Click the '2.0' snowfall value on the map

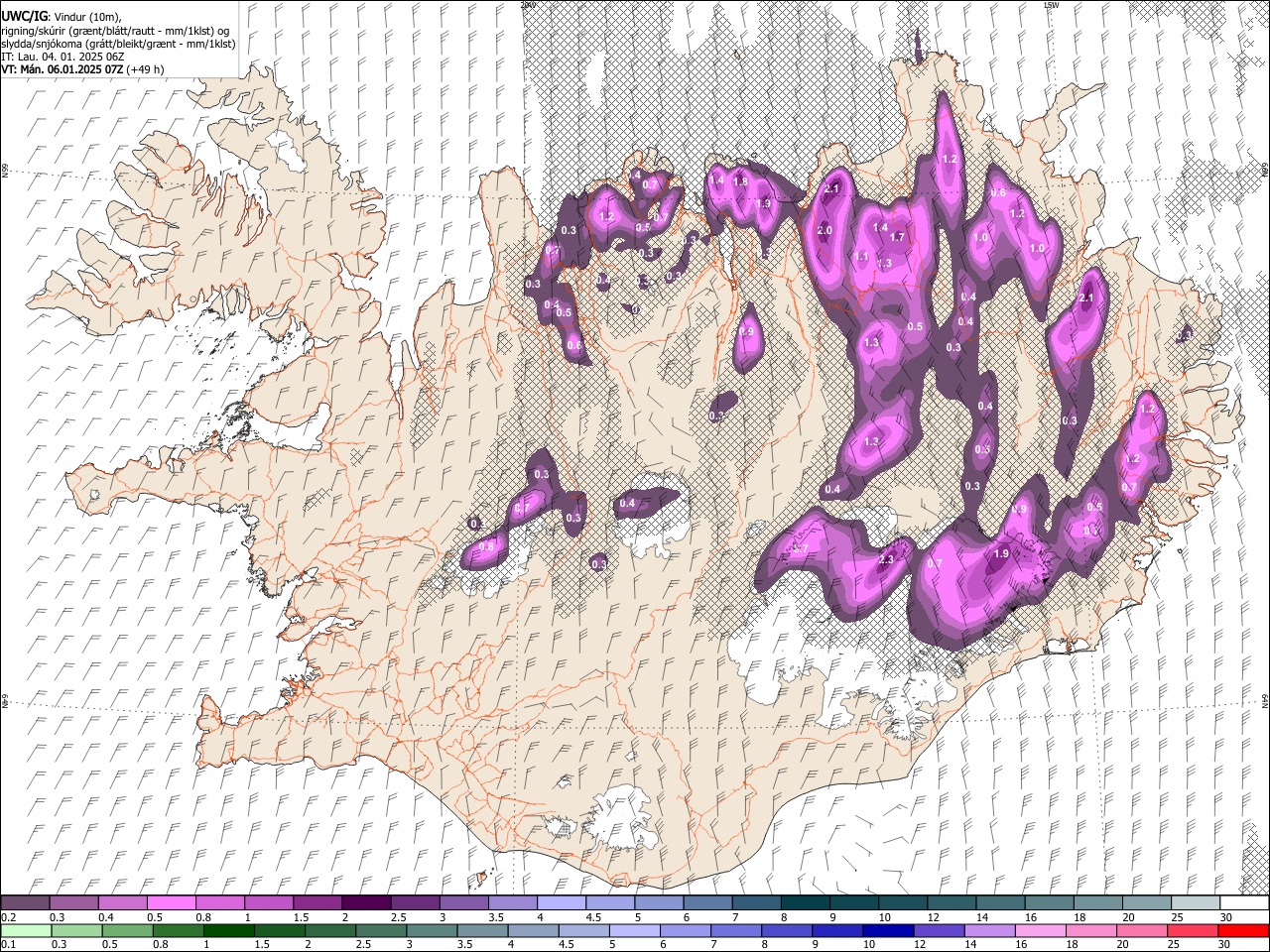click(x=825, y=230)
